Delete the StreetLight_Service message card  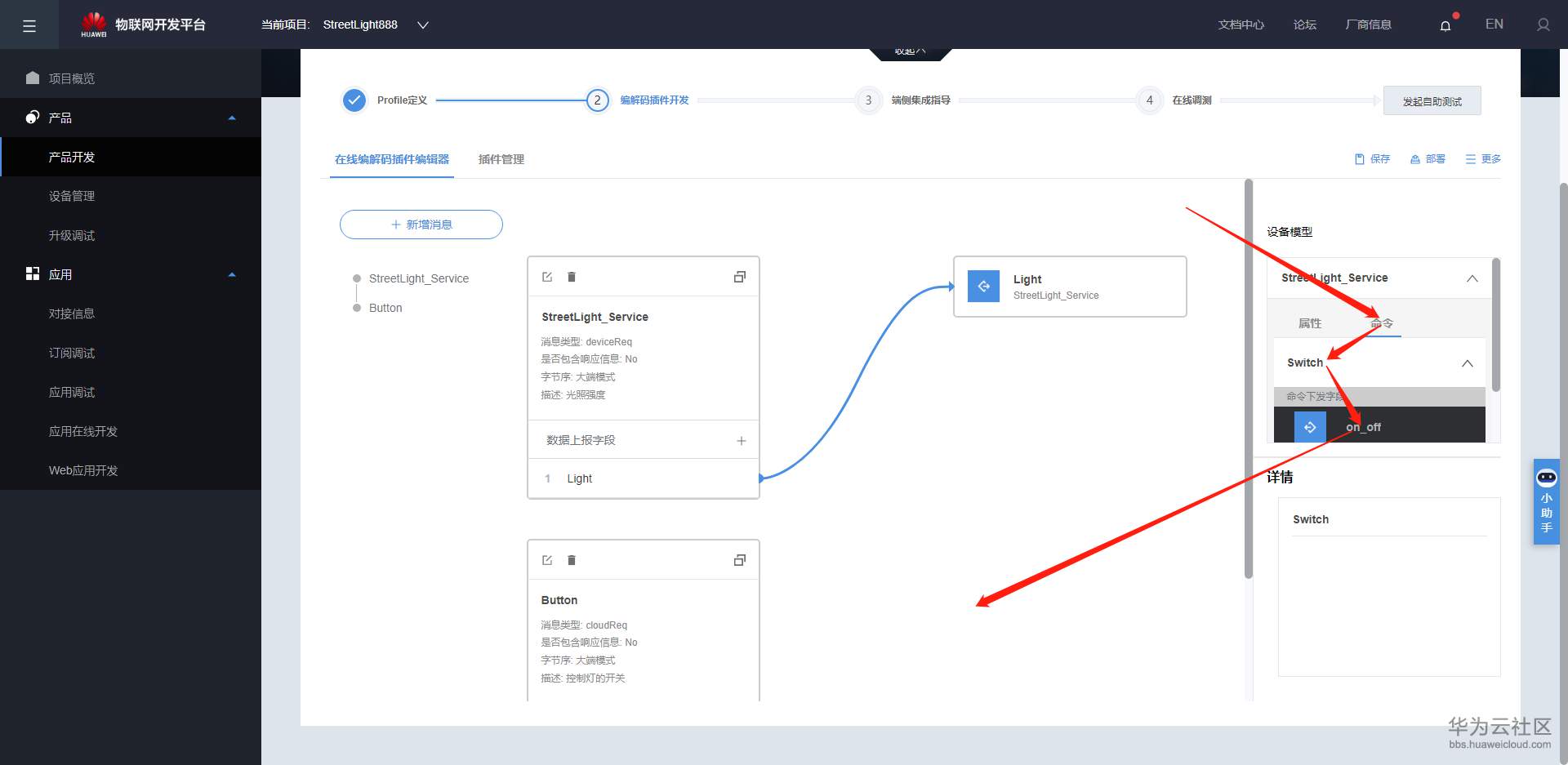pos(572,277)
